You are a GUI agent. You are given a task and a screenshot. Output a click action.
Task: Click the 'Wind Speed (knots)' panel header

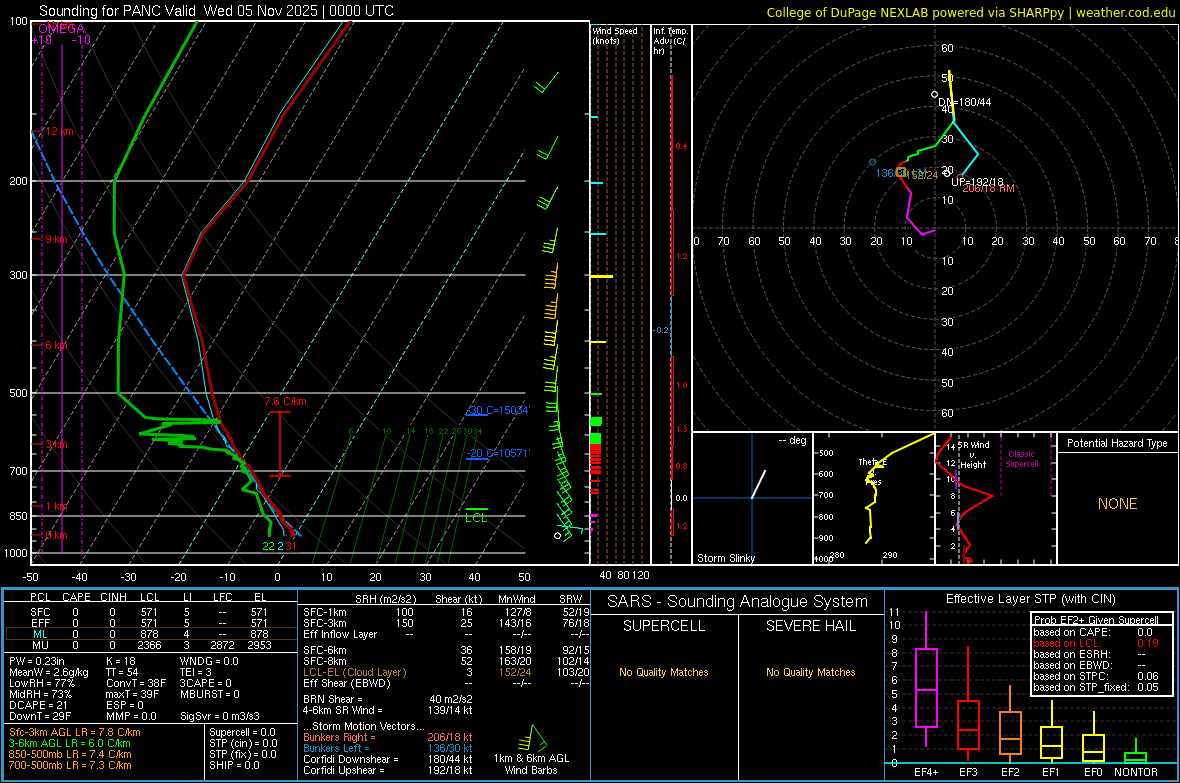(615, 36)
